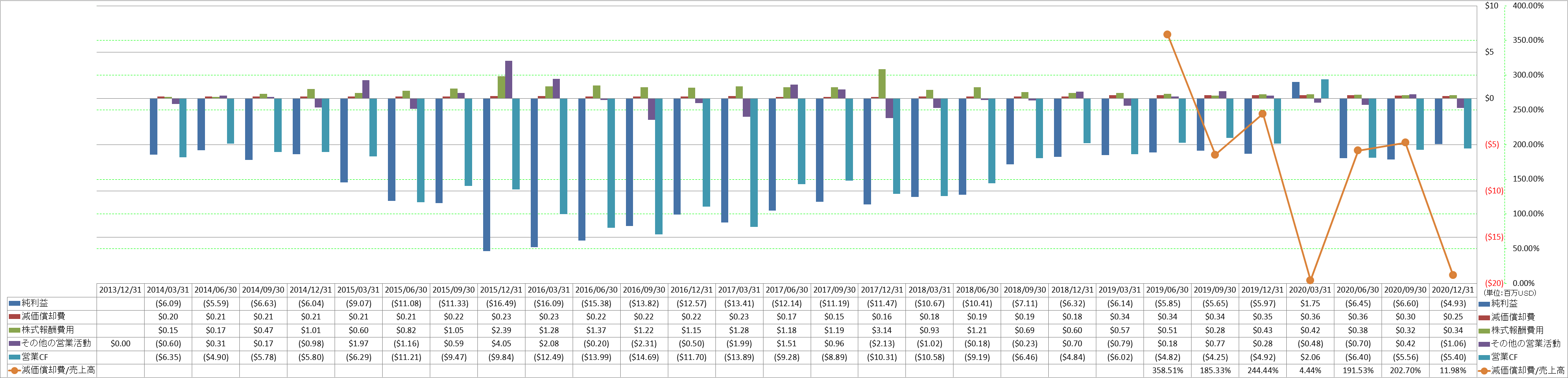Click 減価償却費/売上高 in the right-side legend
The height and width of the screenshot is (378, 1568).
(x=1528, y=371)
